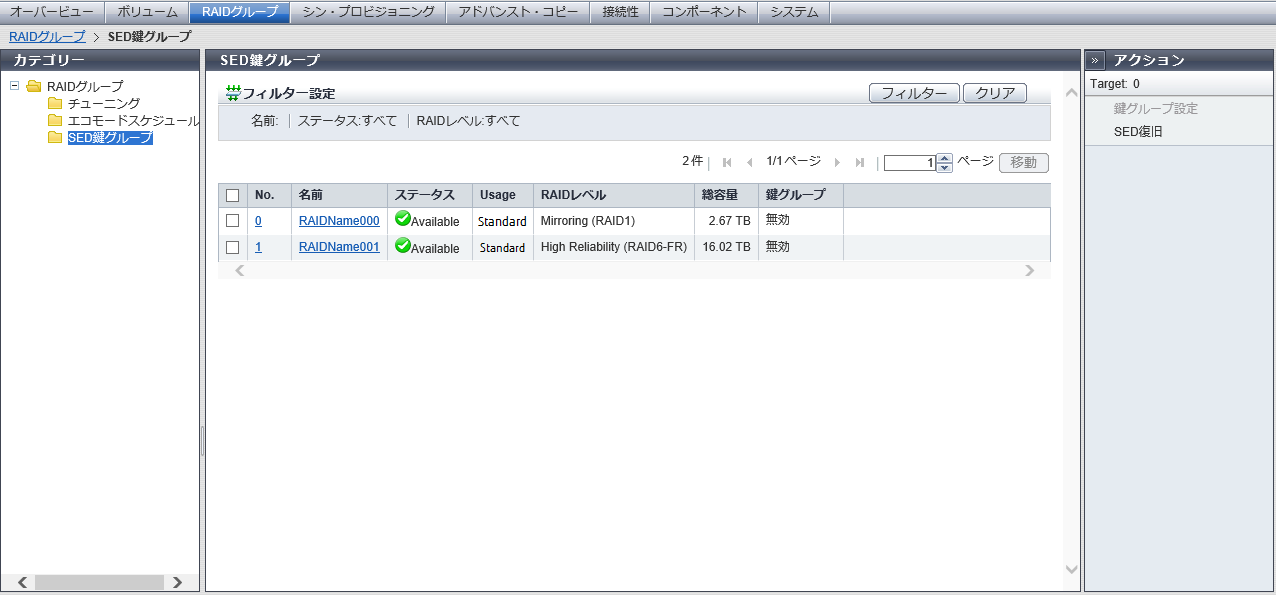Check the box for RAIDName001 row
Screen dimensions: 1276x595
tap(233, 247)
